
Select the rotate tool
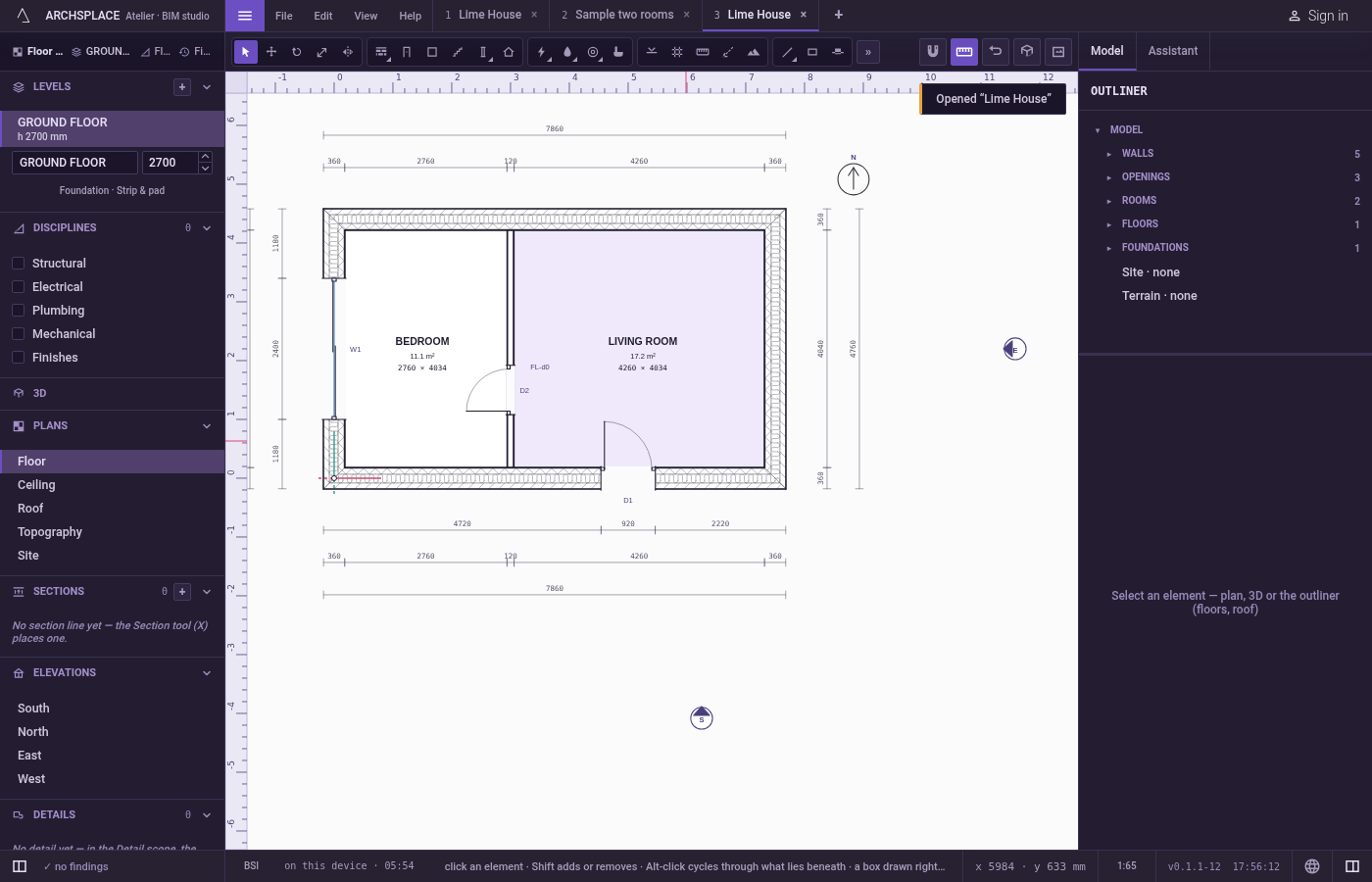coord(297,52)
